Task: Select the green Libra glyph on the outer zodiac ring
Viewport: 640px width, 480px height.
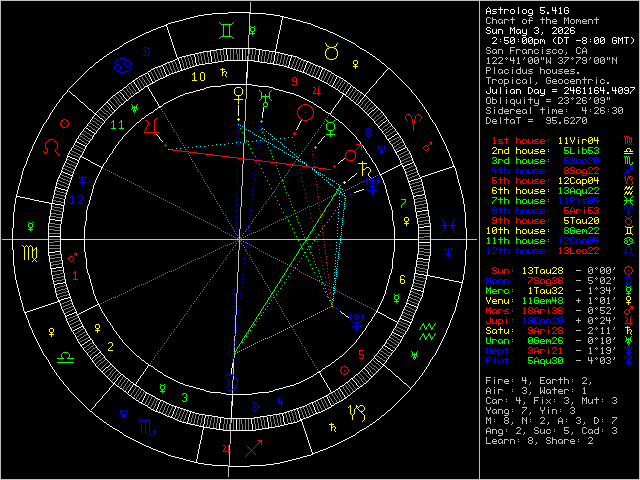Action: pos(65,358)
